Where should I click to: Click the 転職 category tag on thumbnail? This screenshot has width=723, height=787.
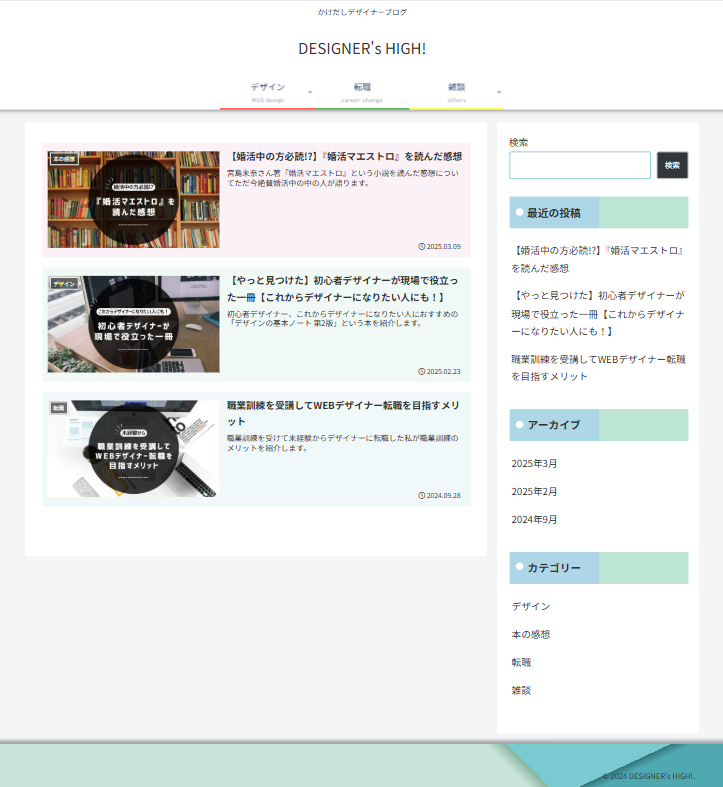(59, 408)
